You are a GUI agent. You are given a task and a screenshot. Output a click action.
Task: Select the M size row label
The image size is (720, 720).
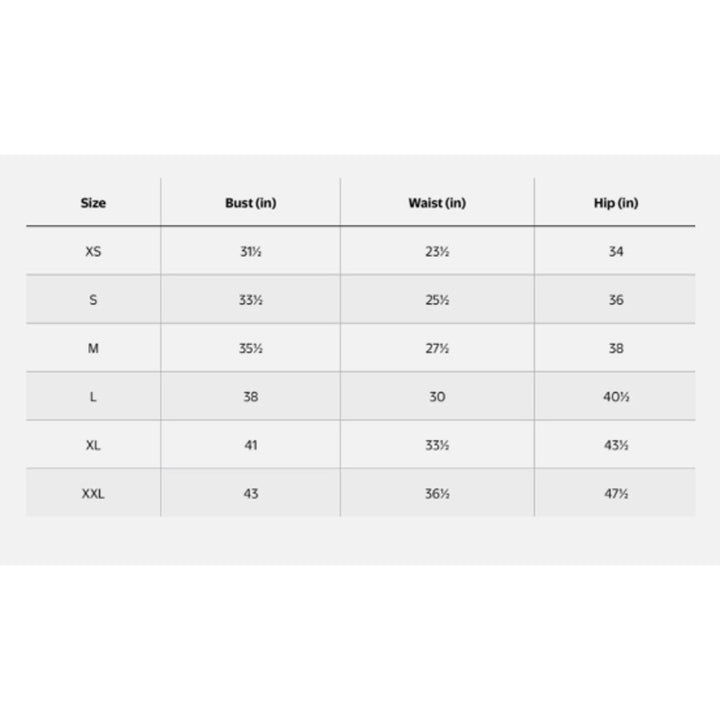(x=93, y=349)
